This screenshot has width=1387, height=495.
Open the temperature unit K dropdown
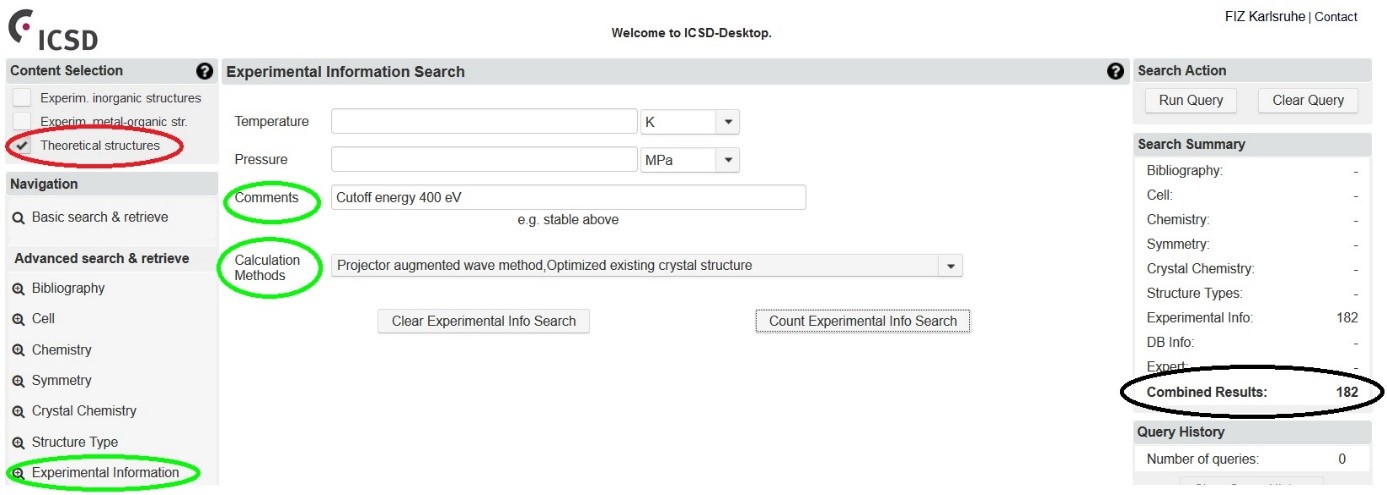pos(728,122)
